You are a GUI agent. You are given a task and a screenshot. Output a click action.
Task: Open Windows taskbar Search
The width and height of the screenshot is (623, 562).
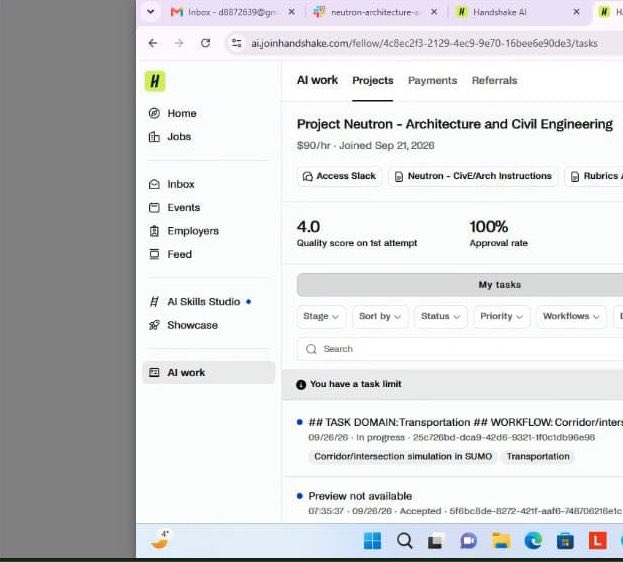pyautogui.click(x=404, y=541)
